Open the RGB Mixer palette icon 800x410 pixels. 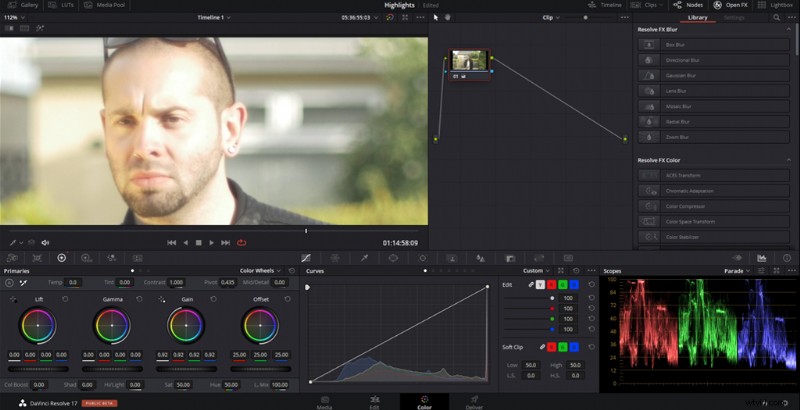(x=112, y=258)
